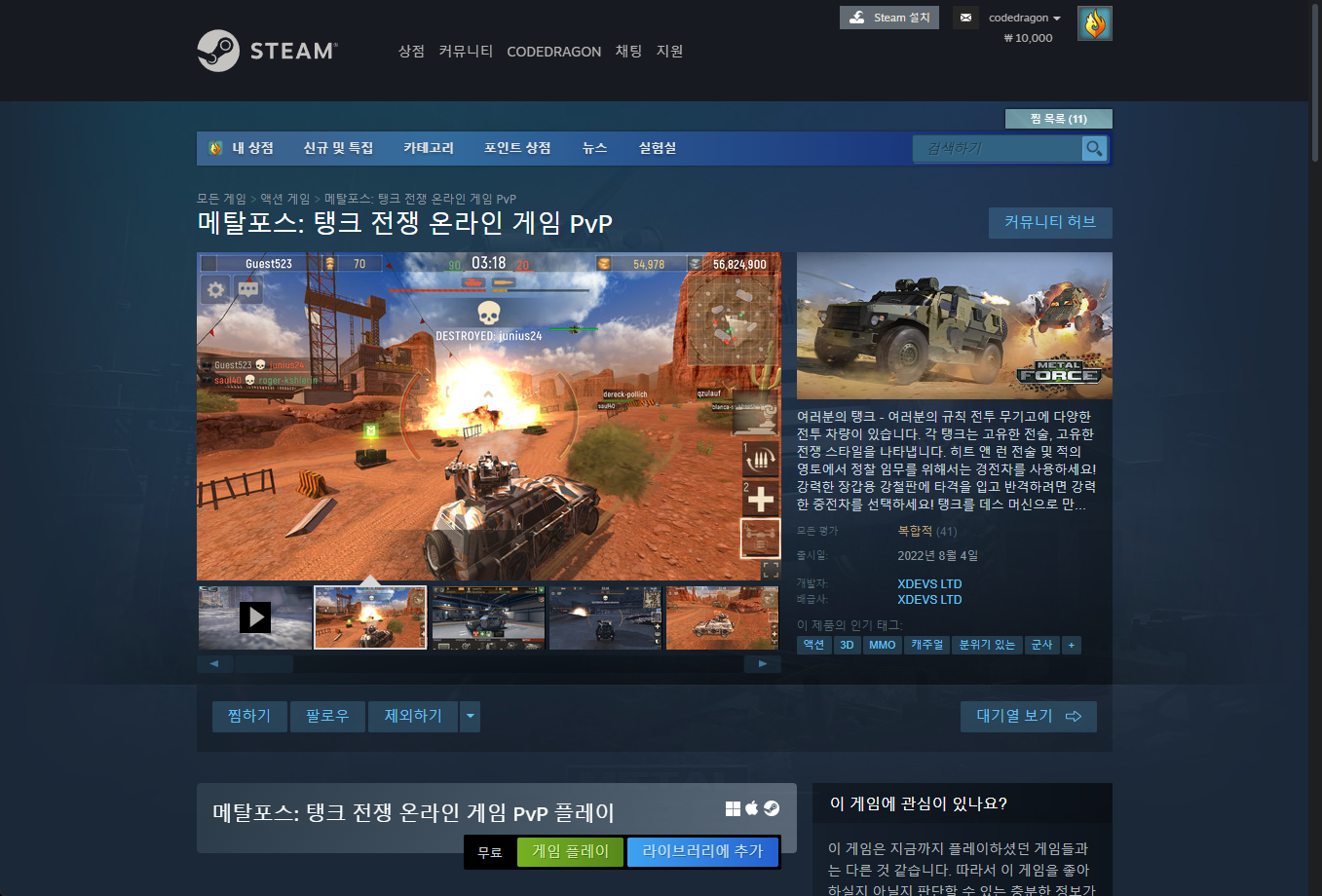Select the desert vehicle thumbnail at end

click(722, 617)
